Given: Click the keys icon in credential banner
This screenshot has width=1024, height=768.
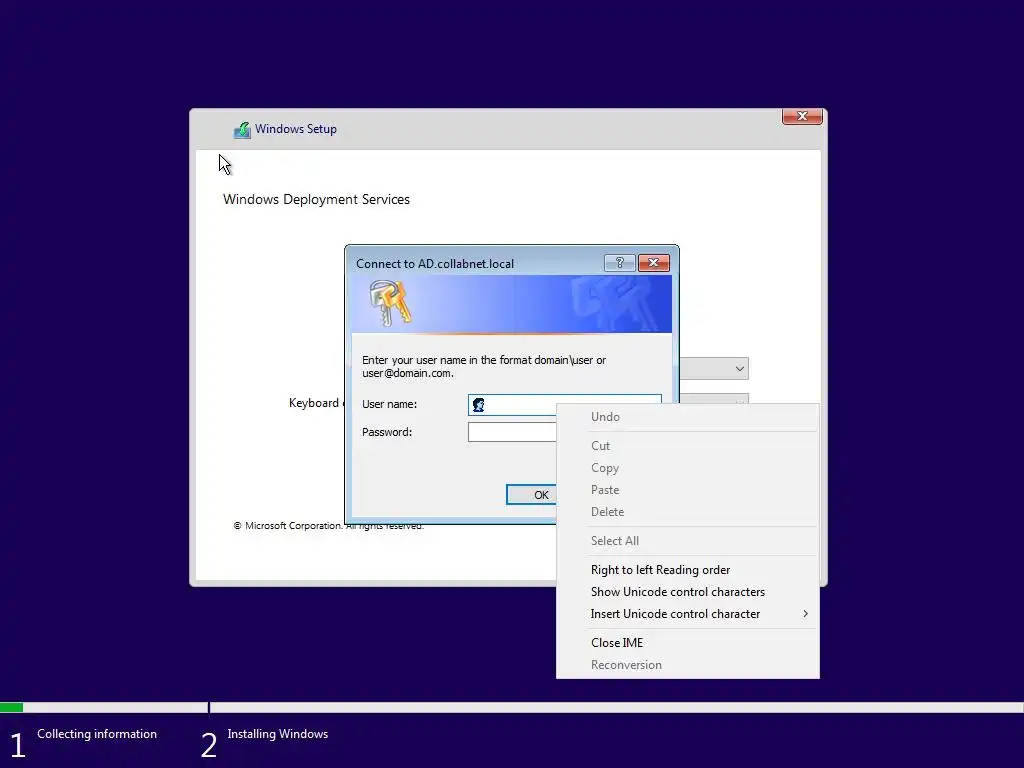Looking at the screenshot, I should tap(390, 302).
